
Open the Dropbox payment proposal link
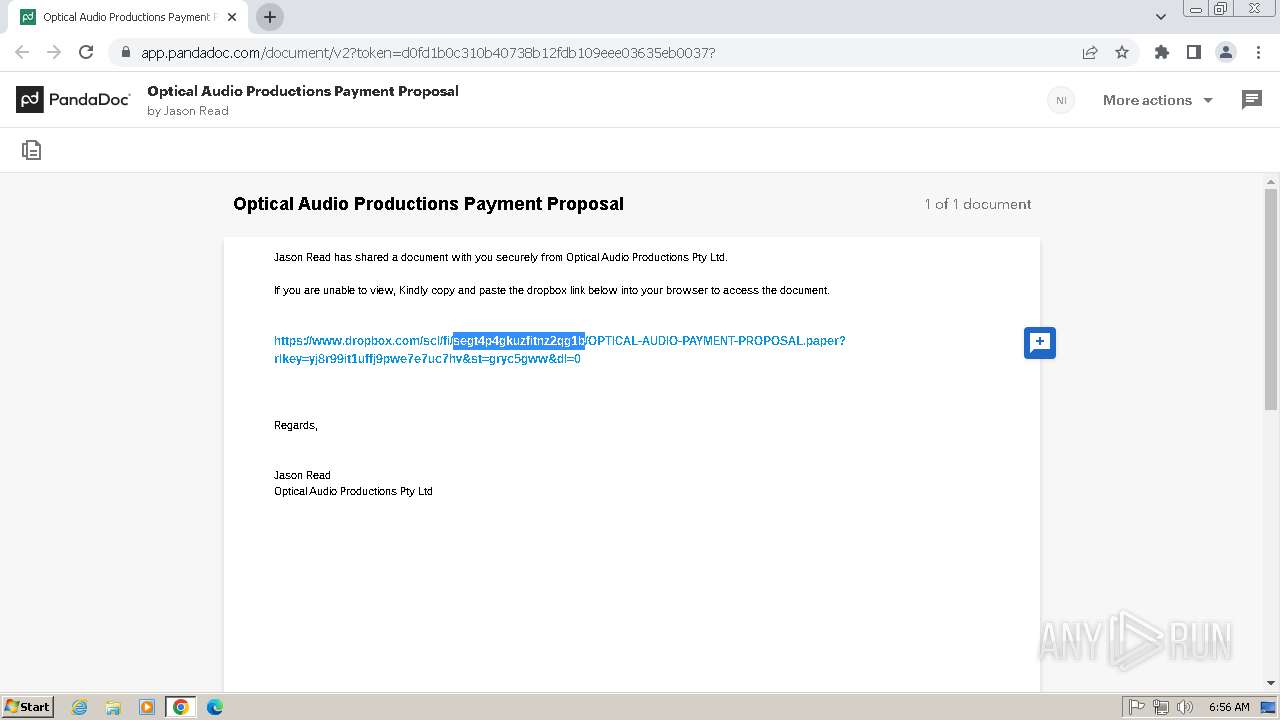point(560,350)
